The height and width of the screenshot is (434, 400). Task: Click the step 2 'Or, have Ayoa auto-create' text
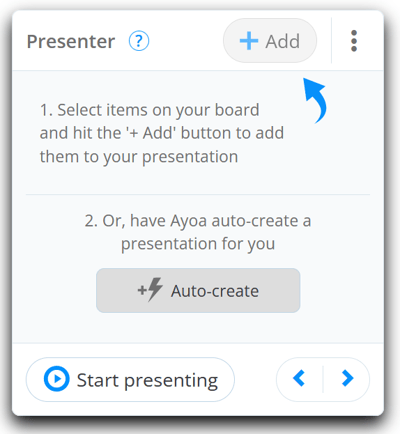(198, 221)
